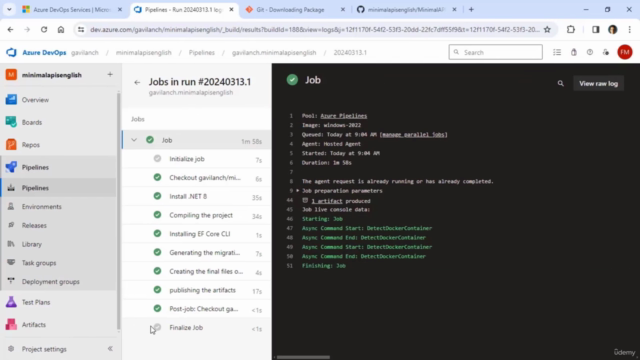Open the manage parallel jobs link
Screen dimensions: 640x360
tap(413, 135)
